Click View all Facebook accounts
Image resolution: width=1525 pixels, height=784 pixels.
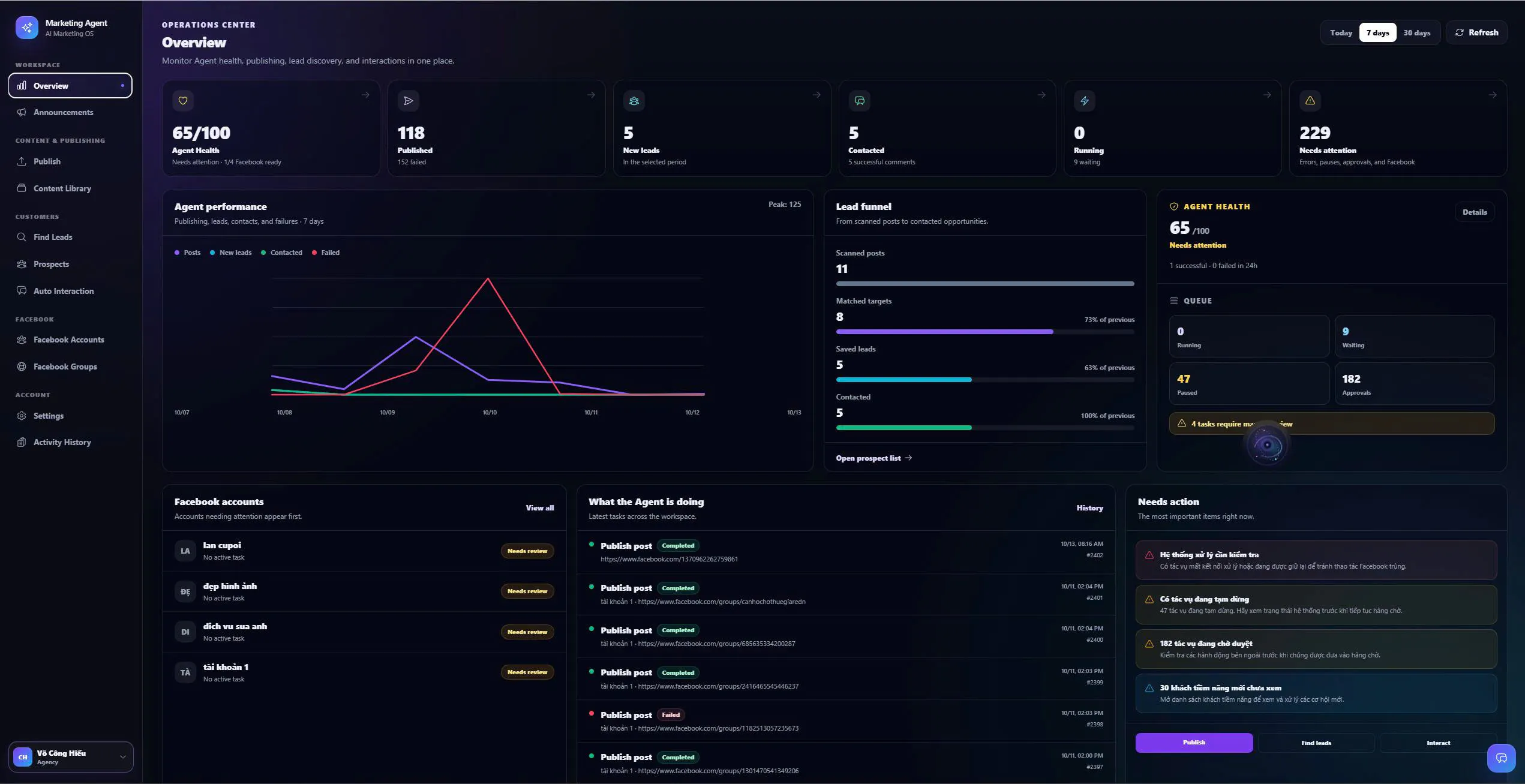coord(540,507)
